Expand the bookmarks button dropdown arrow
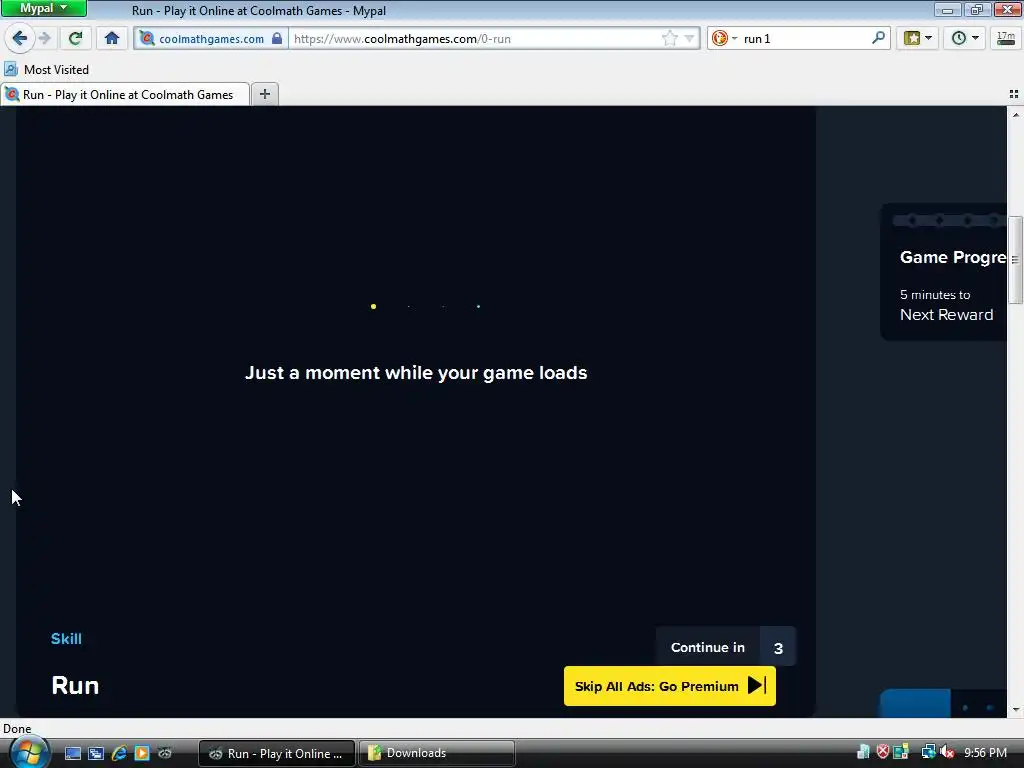Viewport: 1024px width, 768px height. pyautogui.click(x=929, y=39)
